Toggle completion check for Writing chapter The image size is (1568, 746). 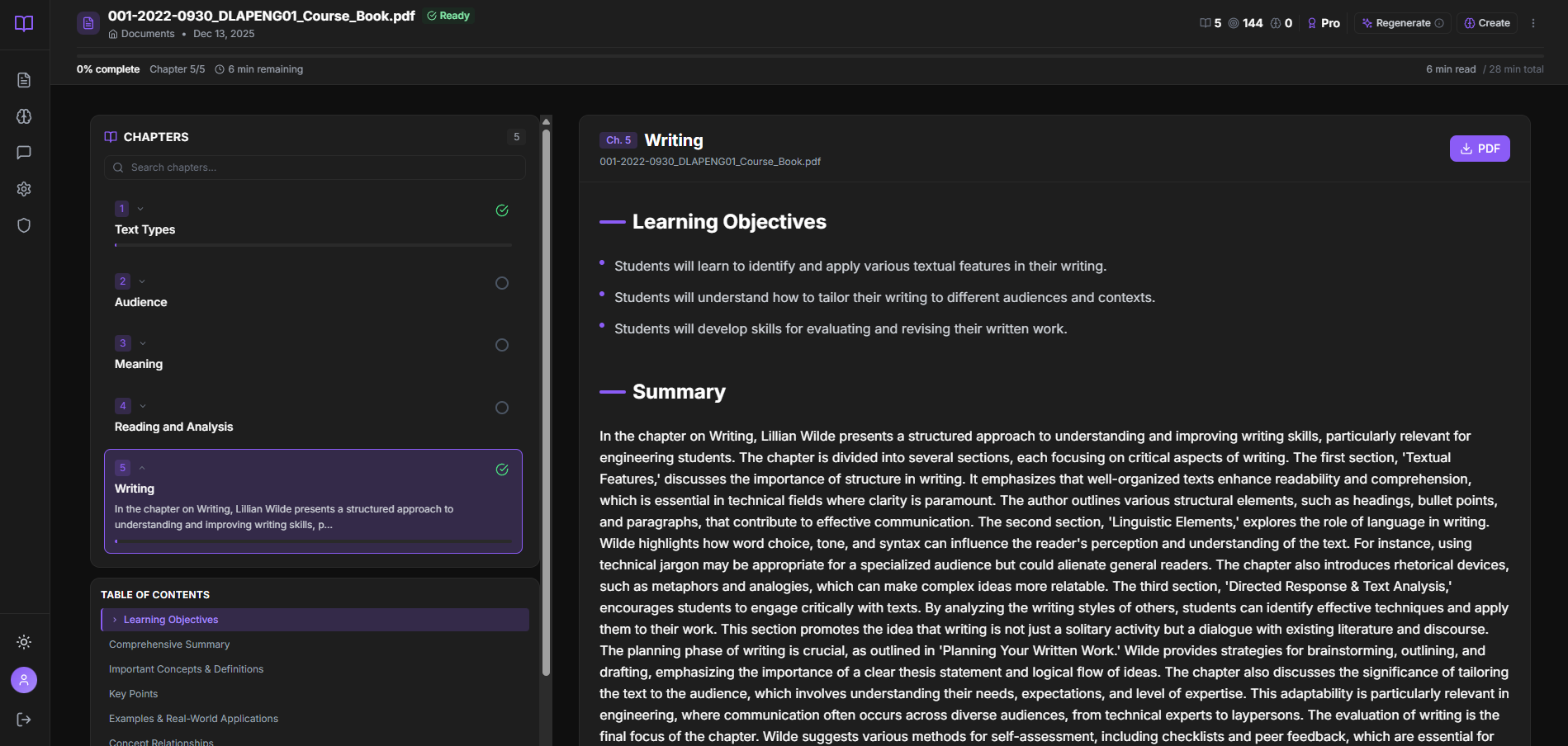(x=502, y=470)
